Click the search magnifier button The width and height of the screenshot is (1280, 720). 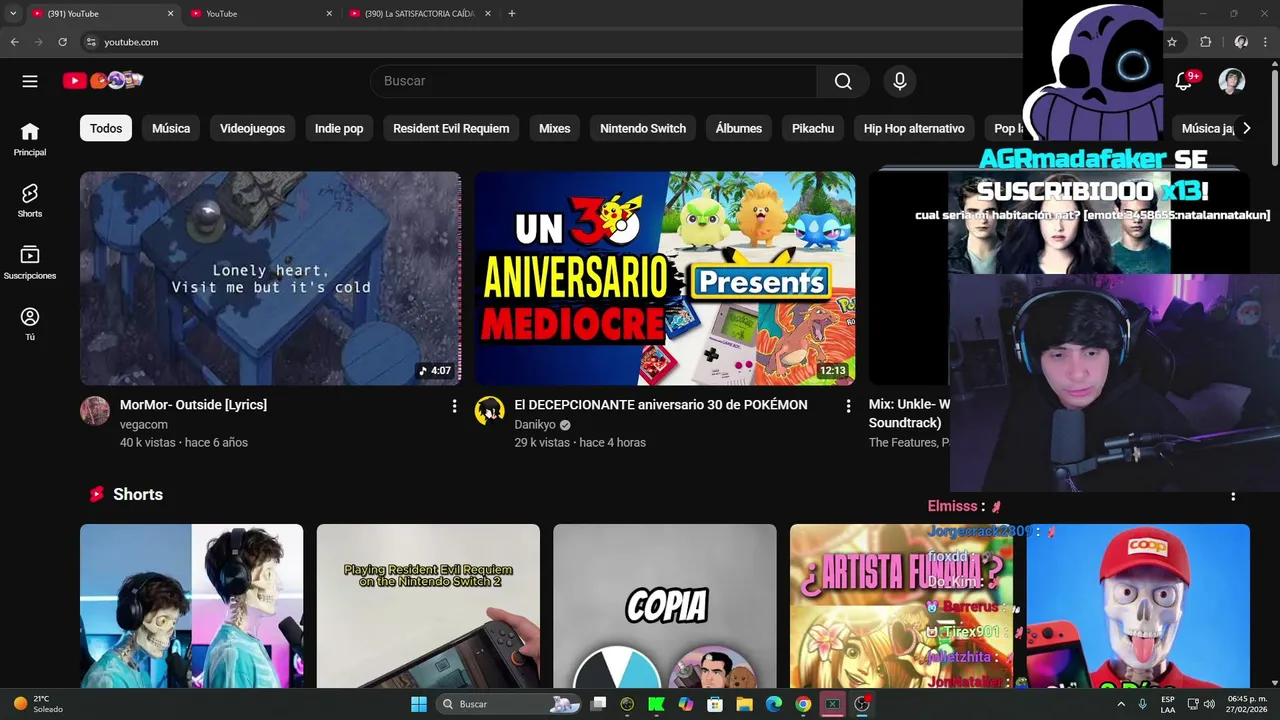(843, 81)
